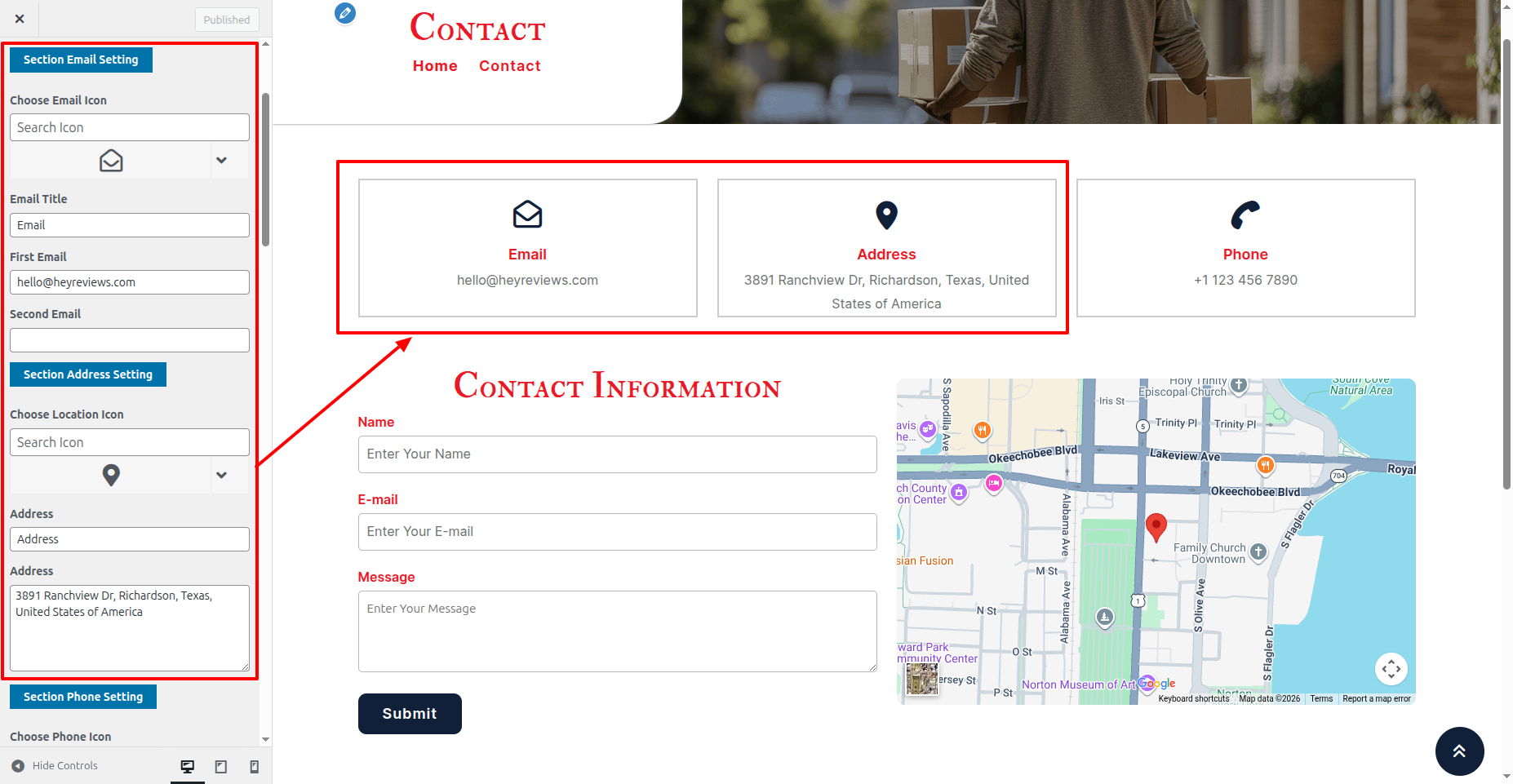Close the Customizer panel
Screen dimensions: 1513x784
click(x=20, y=19)
